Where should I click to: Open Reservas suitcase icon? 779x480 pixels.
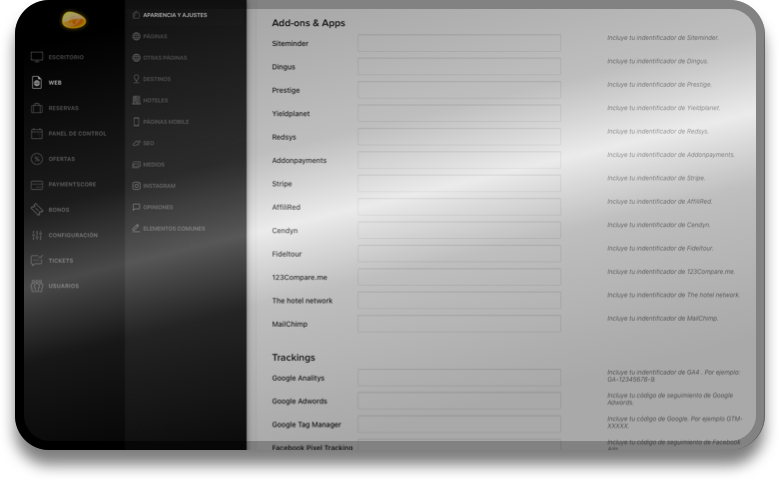(37, 108)
